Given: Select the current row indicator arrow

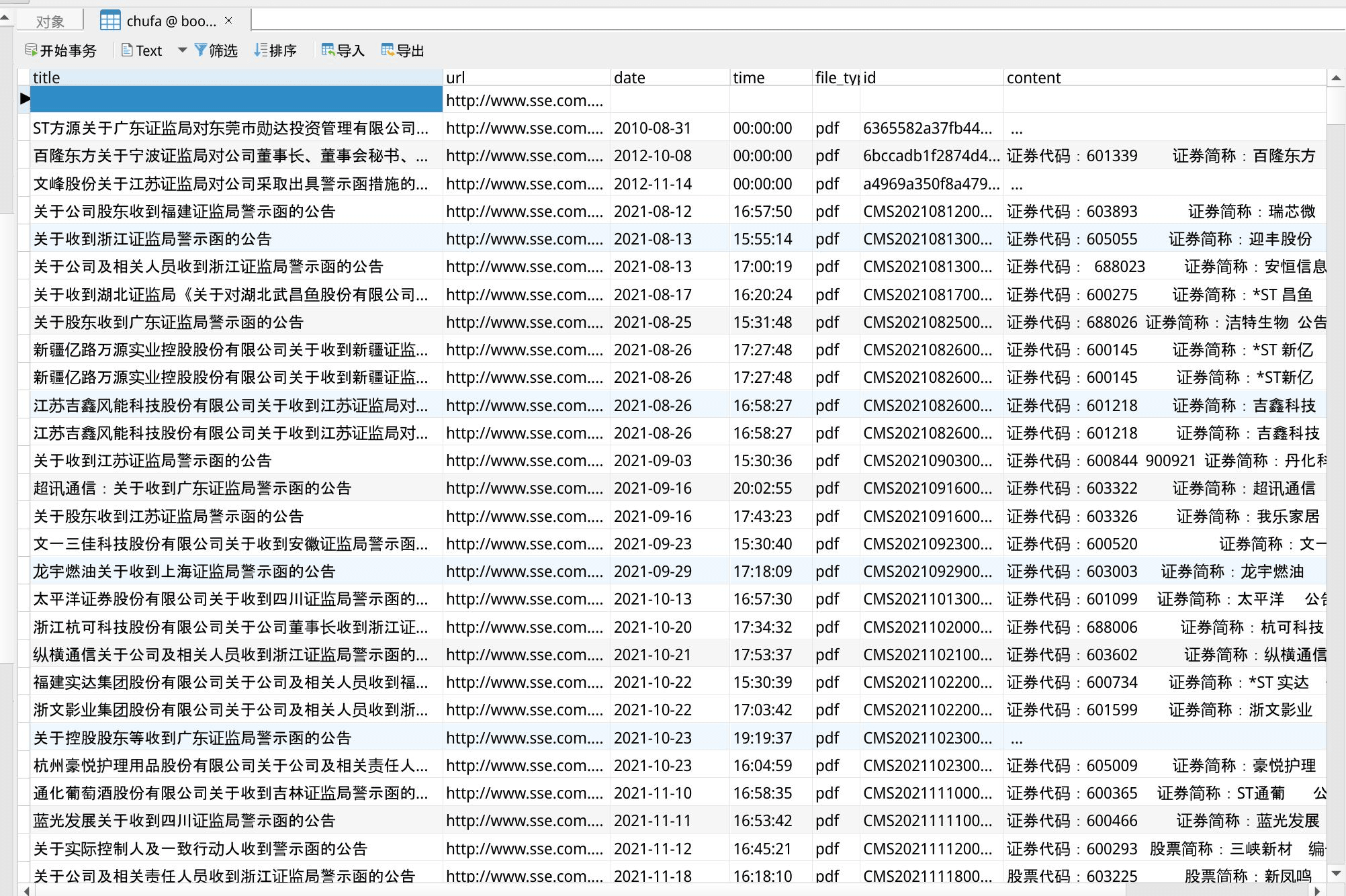Looking at the screenshot, I should 25,99.
